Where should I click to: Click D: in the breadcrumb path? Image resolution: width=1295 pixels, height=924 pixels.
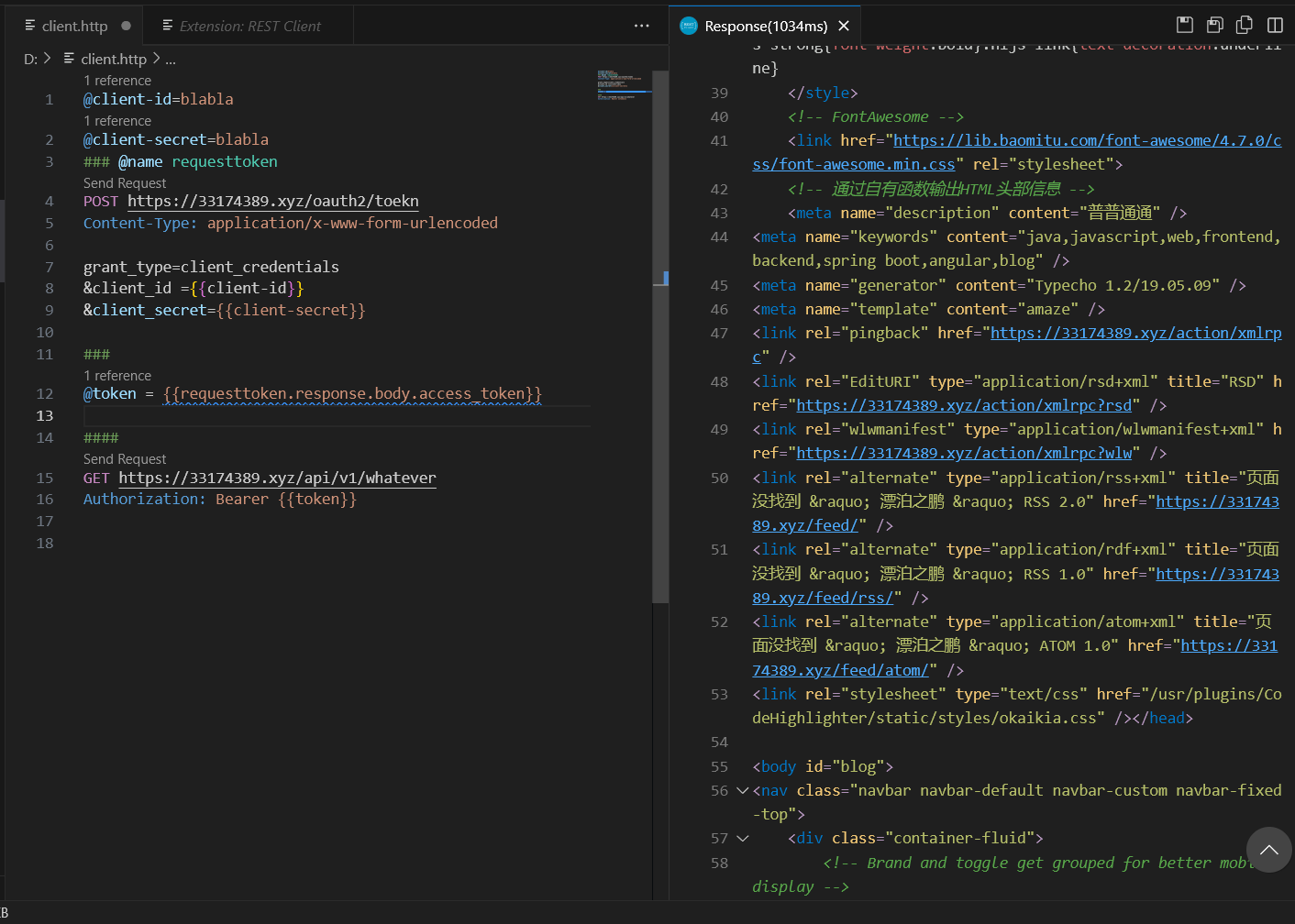(30, 59)
